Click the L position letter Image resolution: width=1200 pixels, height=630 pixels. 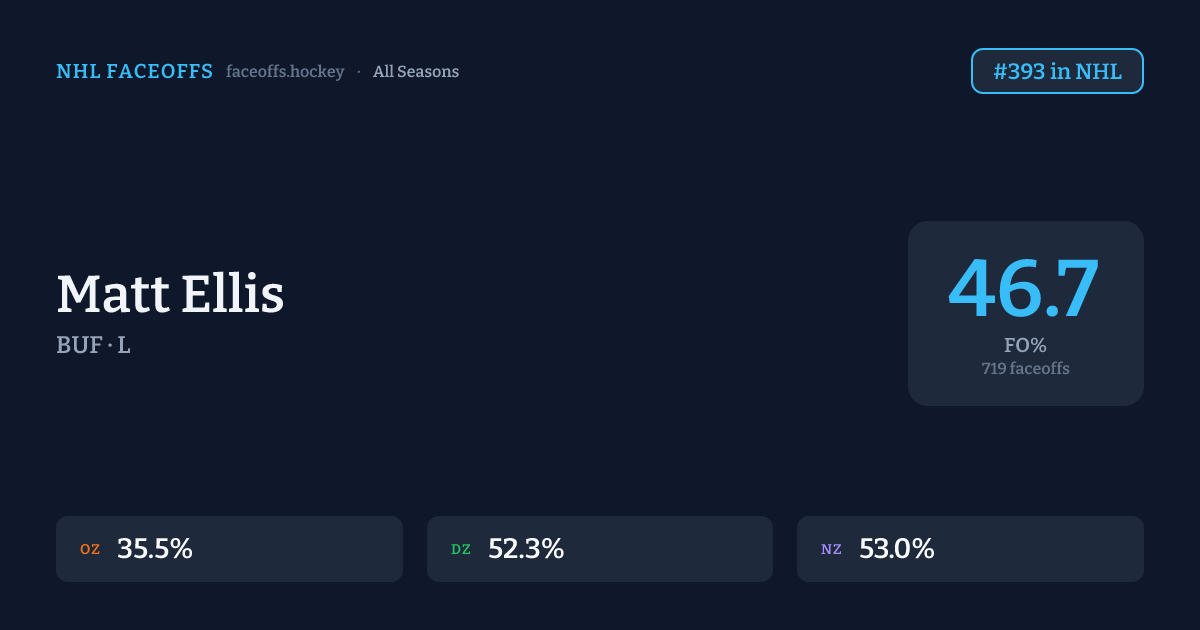point(124,346)
